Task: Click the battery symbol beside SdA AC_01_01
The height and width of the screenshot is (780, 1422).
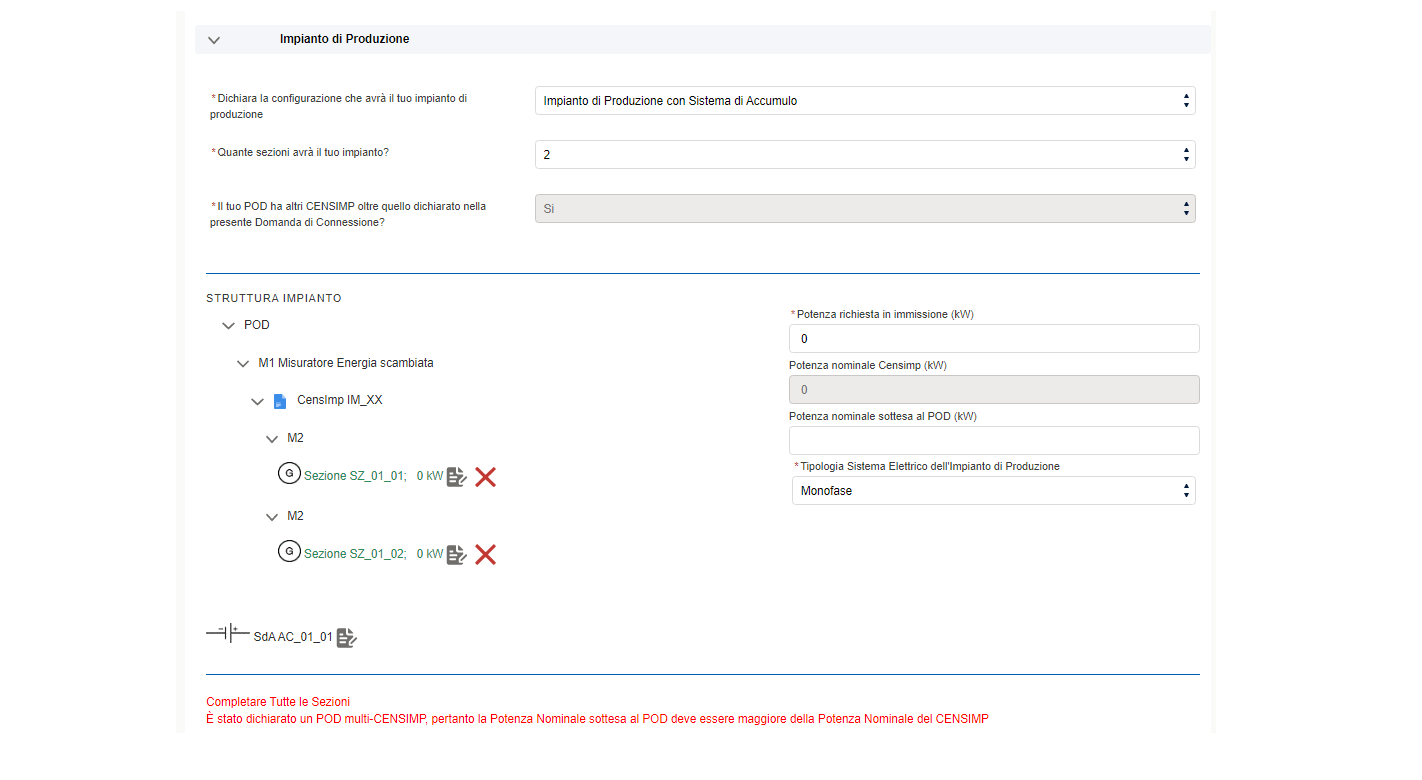Action: [x=227, y=633]
